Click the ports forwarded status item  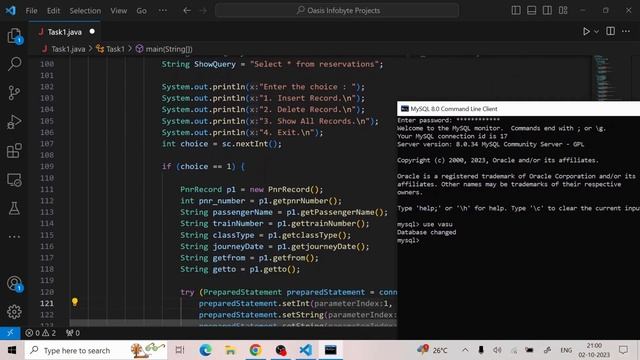73,333
